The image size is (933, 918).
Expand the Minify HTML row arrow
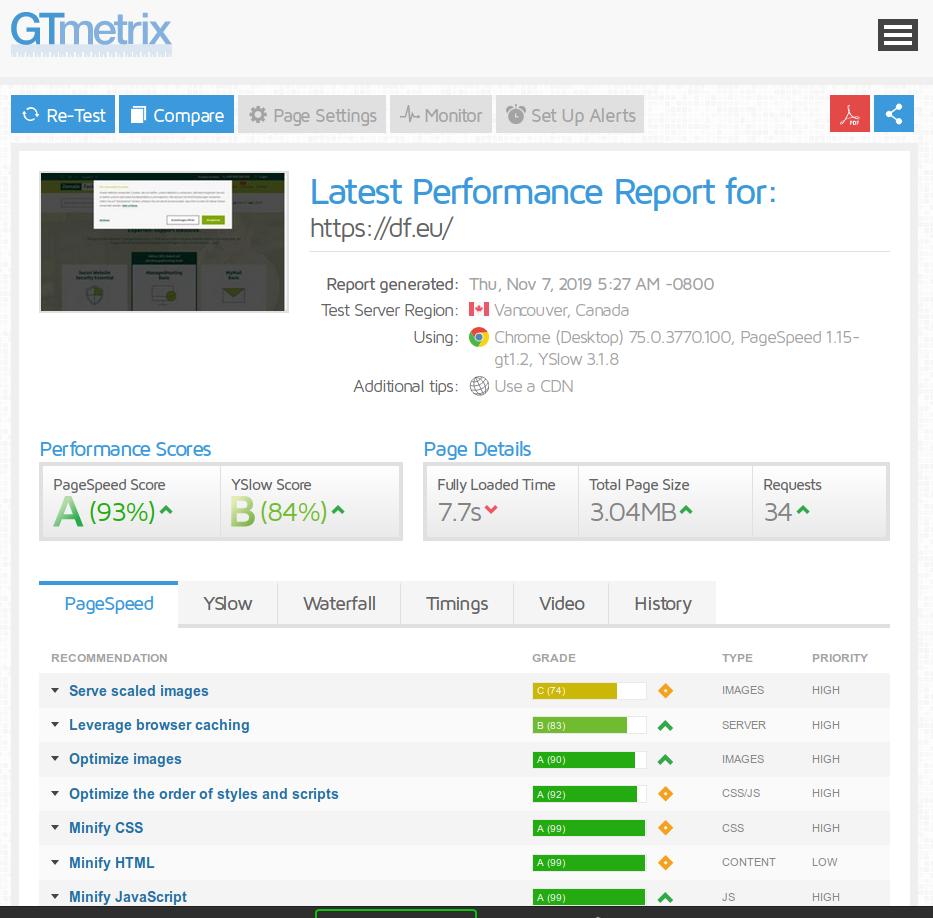(x=56, y=862)
